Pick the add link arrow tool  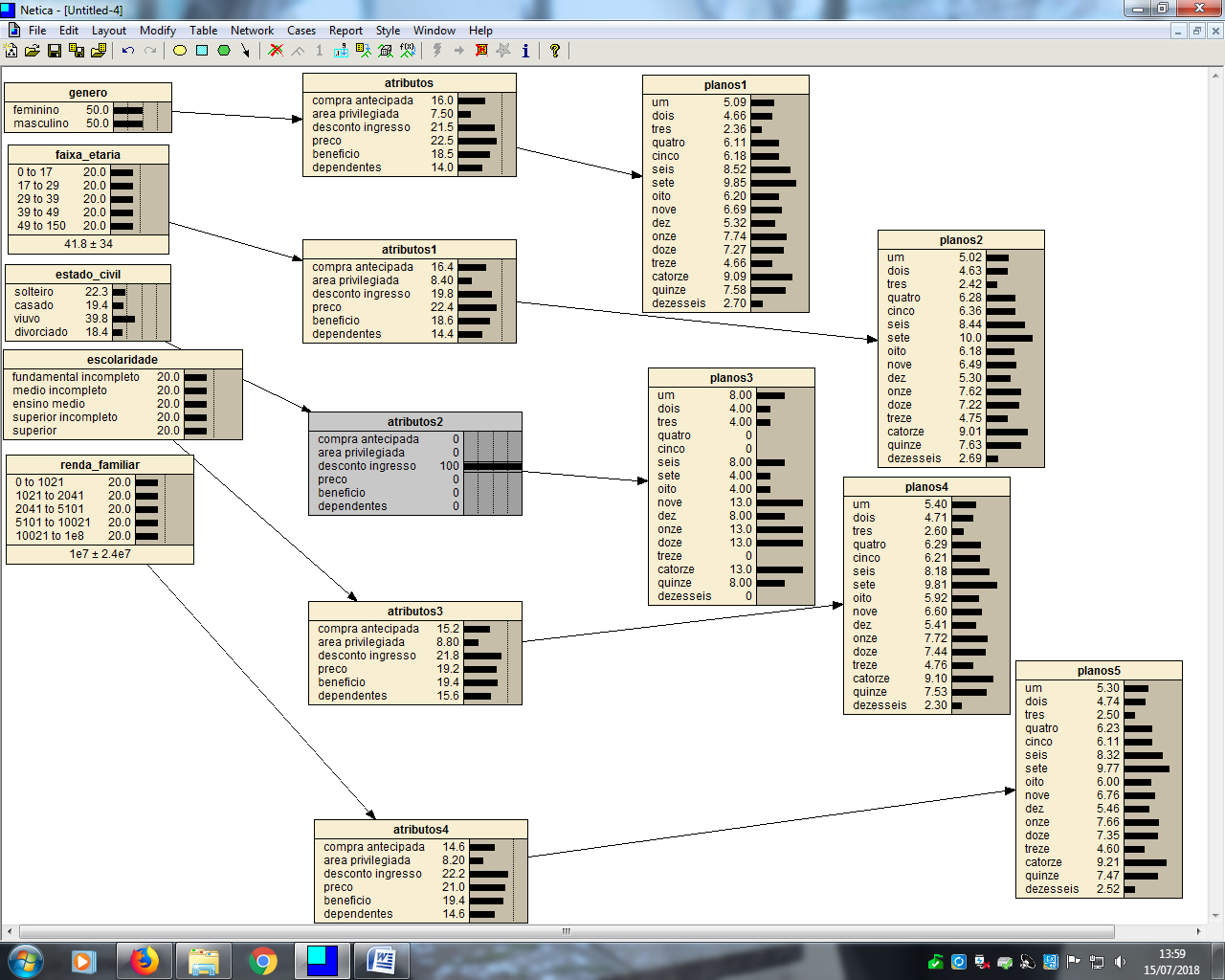(245, 51)
